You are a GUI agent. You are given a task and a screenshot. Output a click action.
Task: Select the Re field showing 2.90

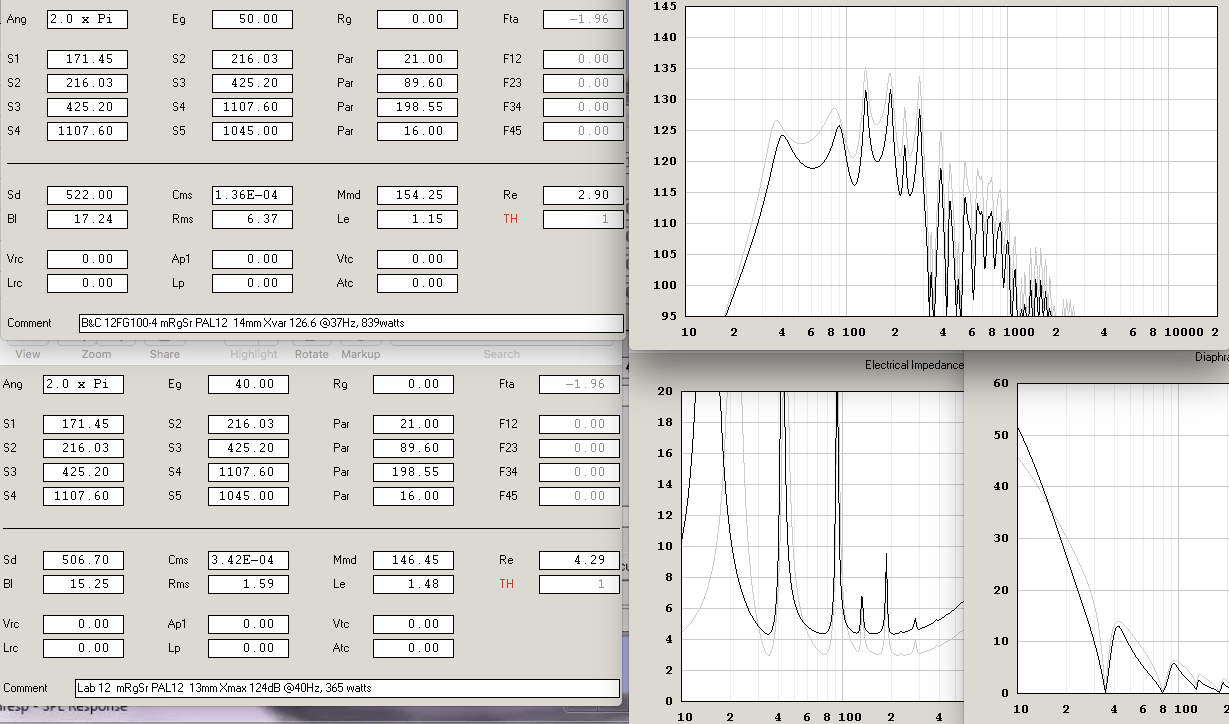(x=583, y=195)
